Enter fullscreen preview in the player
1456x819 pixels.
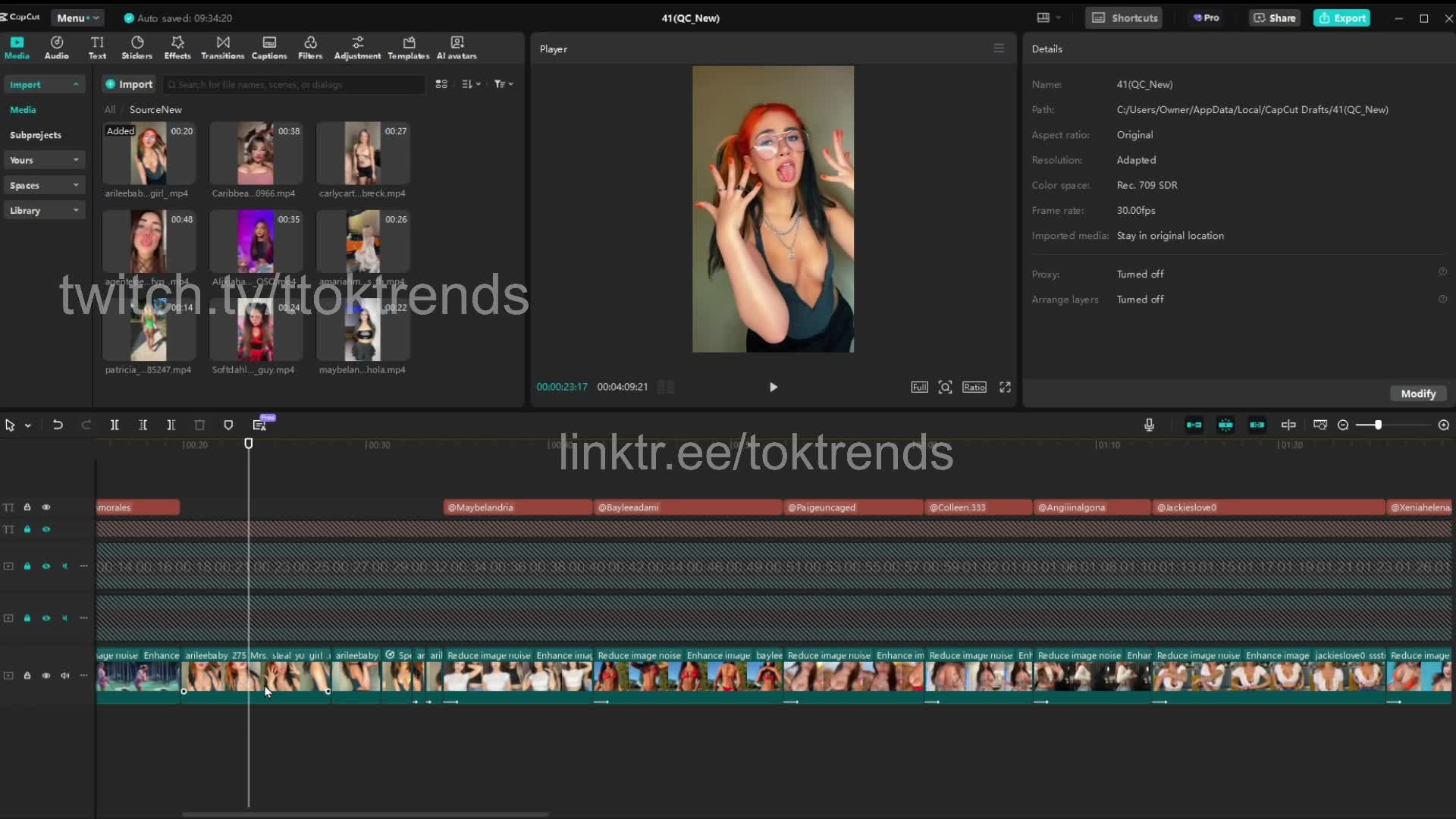1005,387
